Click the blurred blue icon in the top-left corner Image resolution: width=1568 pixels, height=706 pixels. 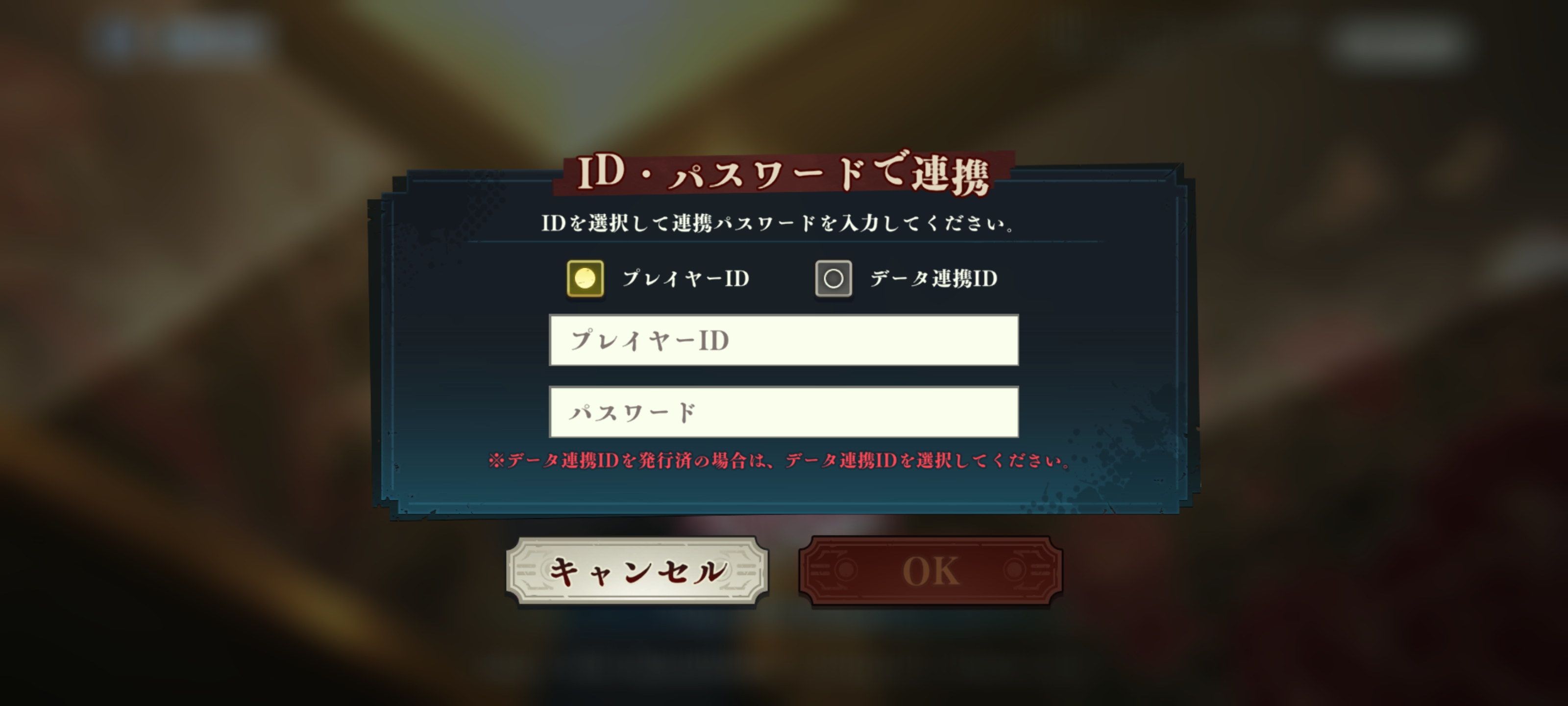point(115,39)
